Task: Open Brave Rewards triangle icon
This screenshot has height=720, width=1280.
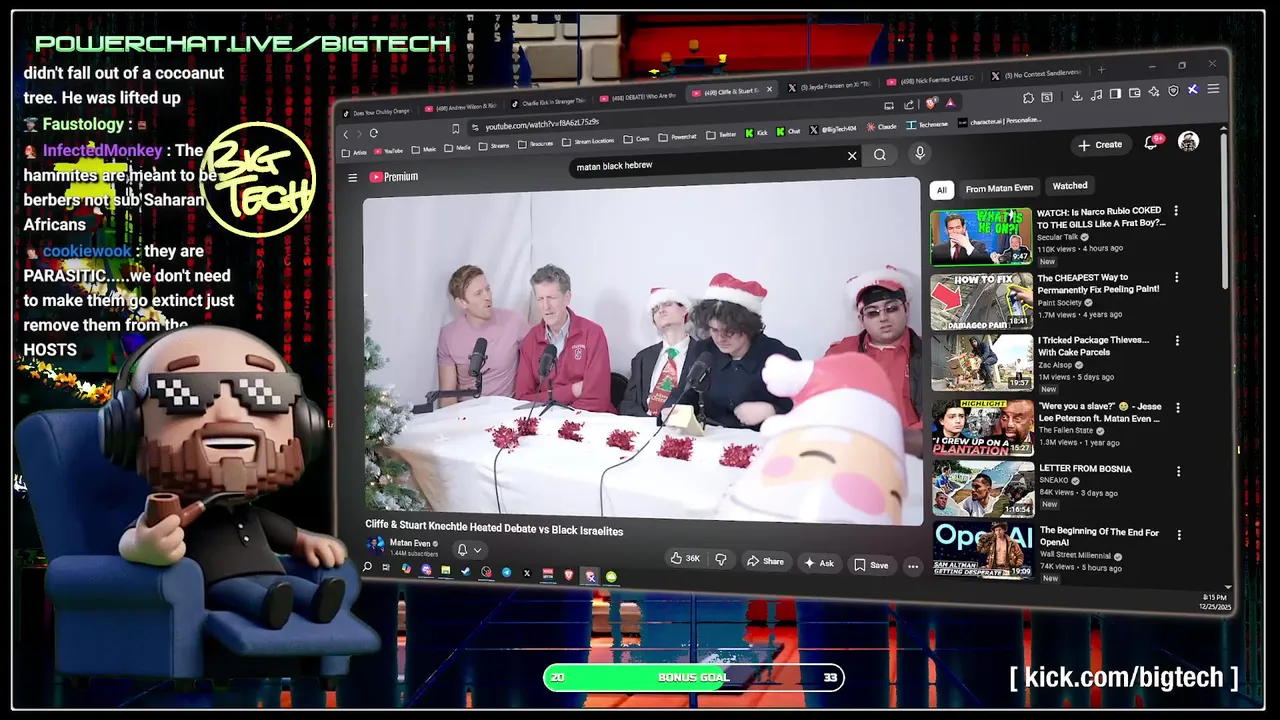Action: (950, 103)
